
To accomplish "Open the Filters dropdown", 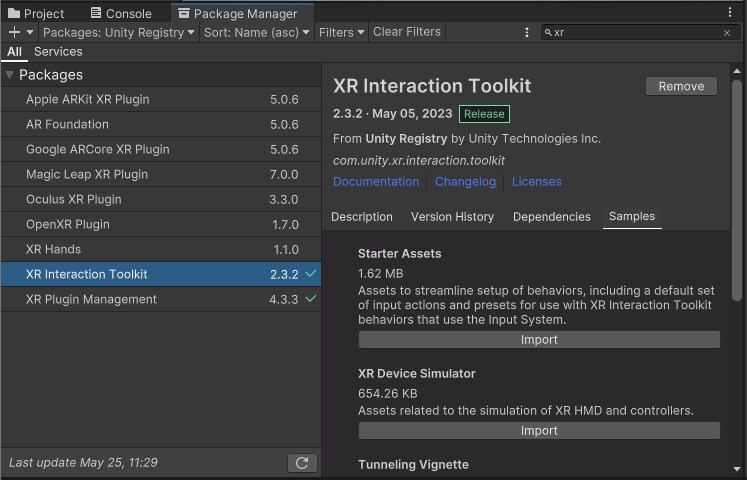I will (341, 32).
